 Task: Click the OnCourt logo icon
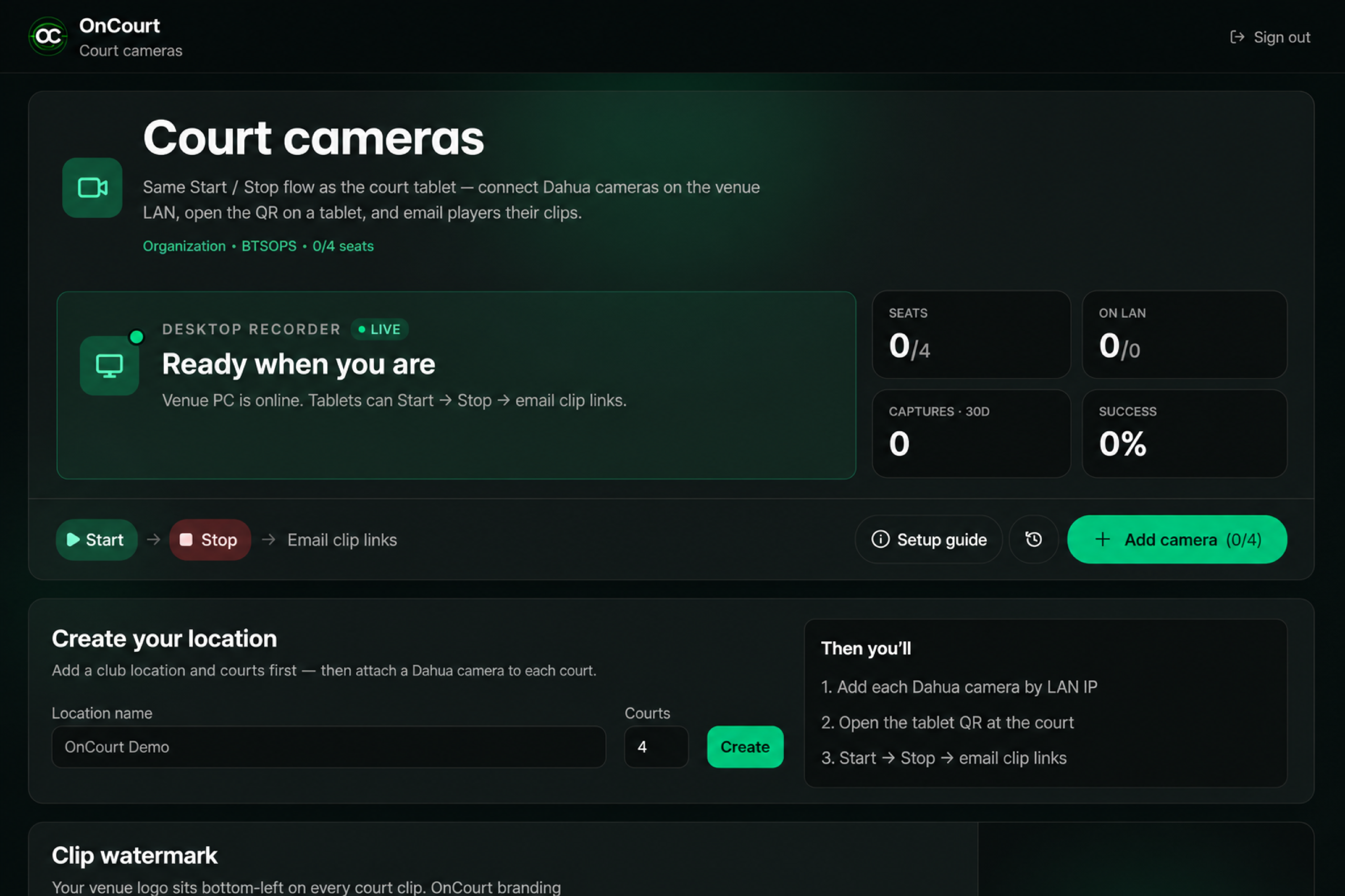click(48, 37)
